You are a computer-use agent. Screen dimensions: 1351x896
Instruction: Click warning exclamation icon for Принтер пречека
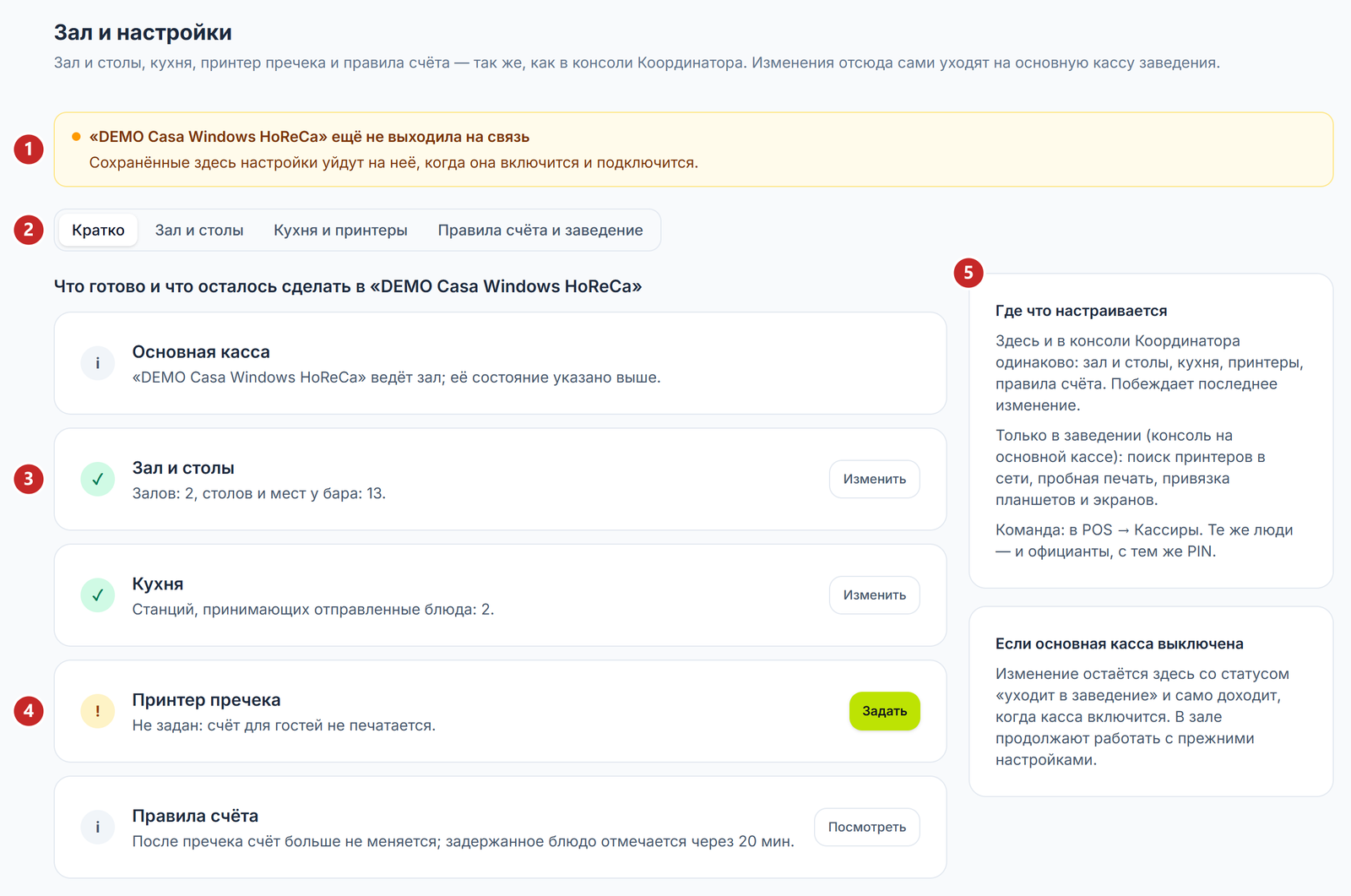click(98, 711)
